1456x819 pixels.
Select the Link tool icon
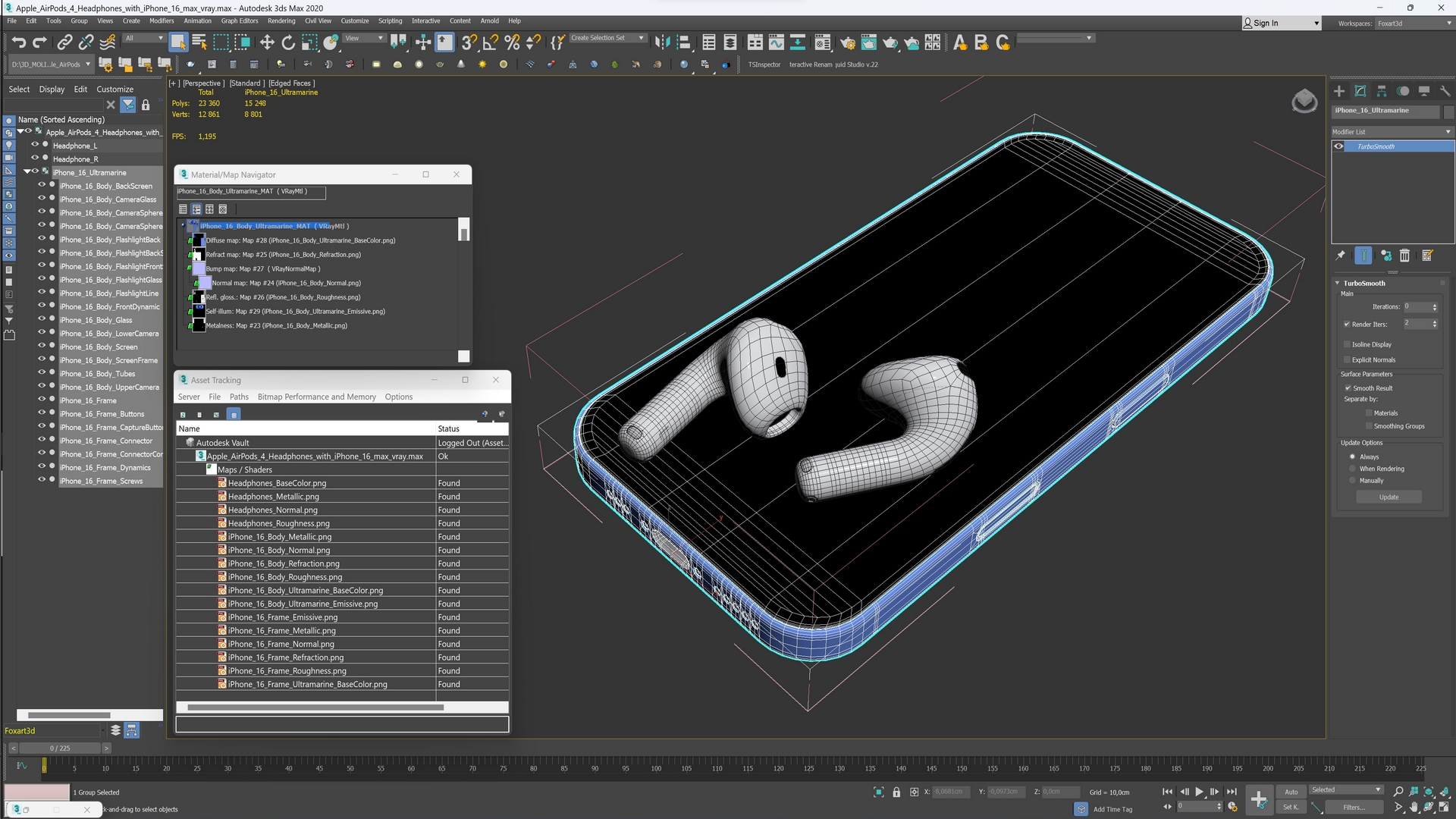[x=65, y=42]
